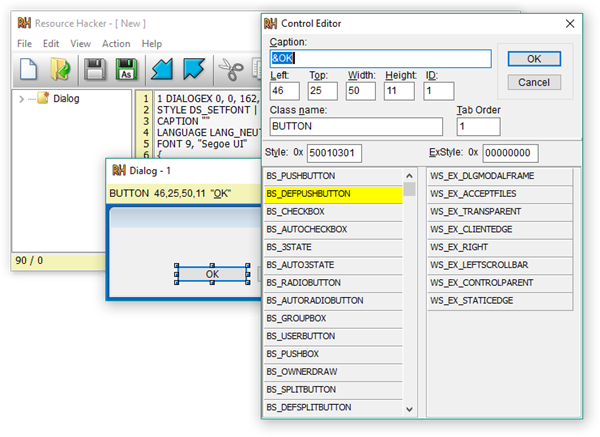600x437 pixels.
Task: Click OK button in Control Editor
Action: (534, 59)
